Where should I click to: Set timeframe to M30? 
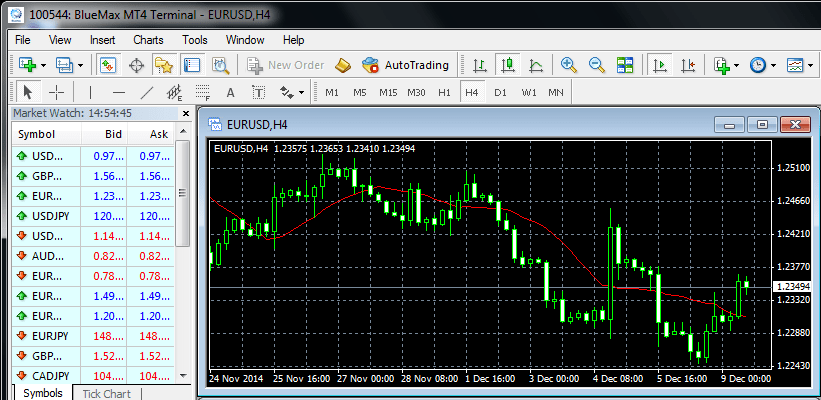pyautogui.click(x=416, y=93)
